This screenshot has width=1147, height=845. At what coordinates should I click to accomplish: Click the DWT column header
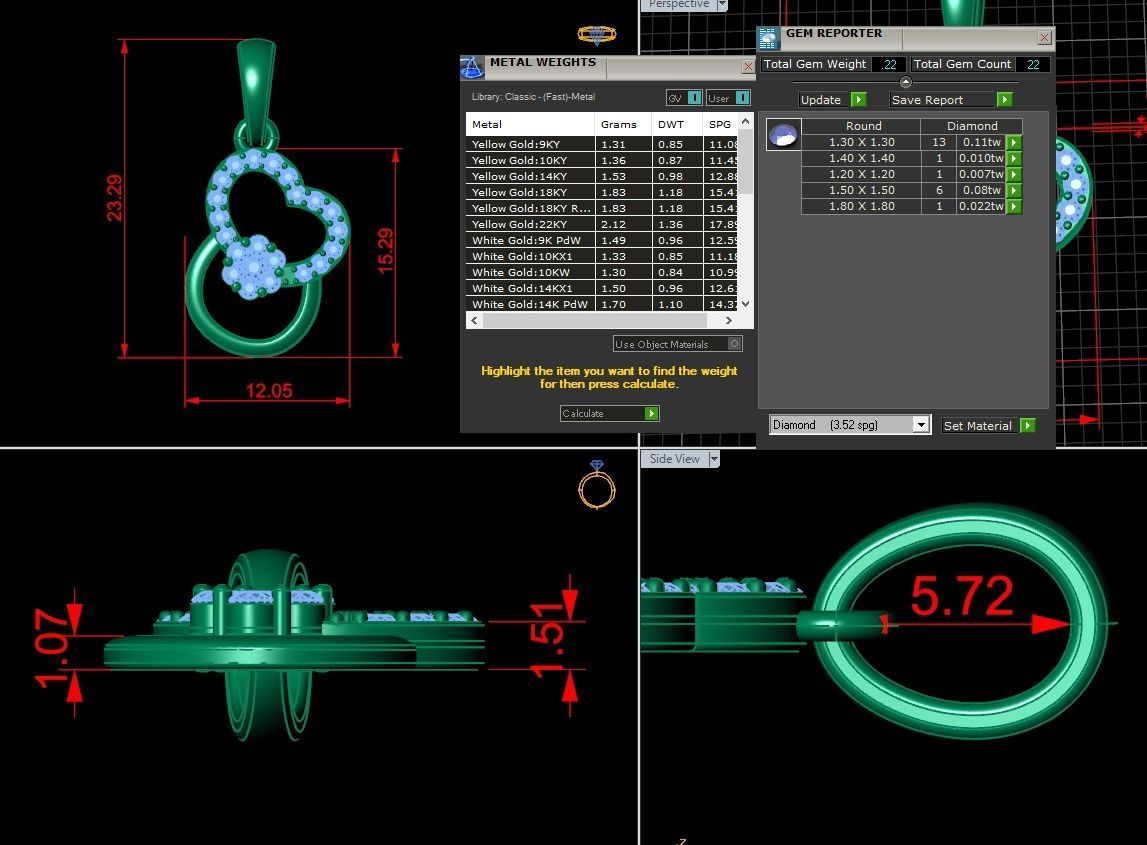(x=677, y=124)
